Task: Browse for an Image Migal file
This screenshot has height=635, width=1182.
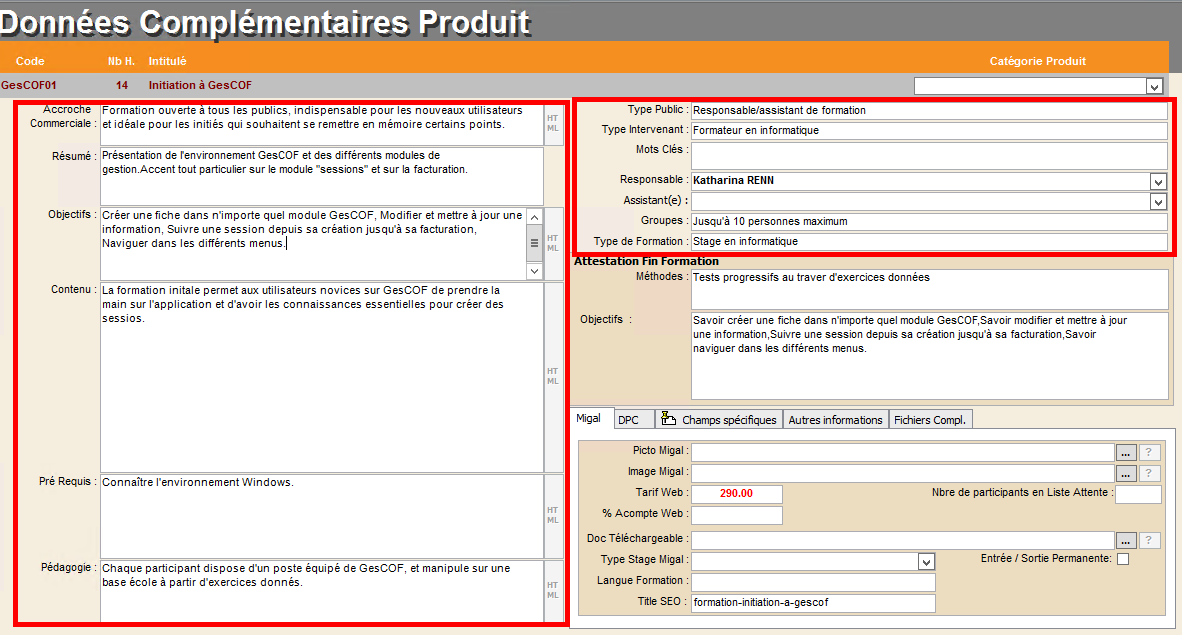Action: 1126,473
